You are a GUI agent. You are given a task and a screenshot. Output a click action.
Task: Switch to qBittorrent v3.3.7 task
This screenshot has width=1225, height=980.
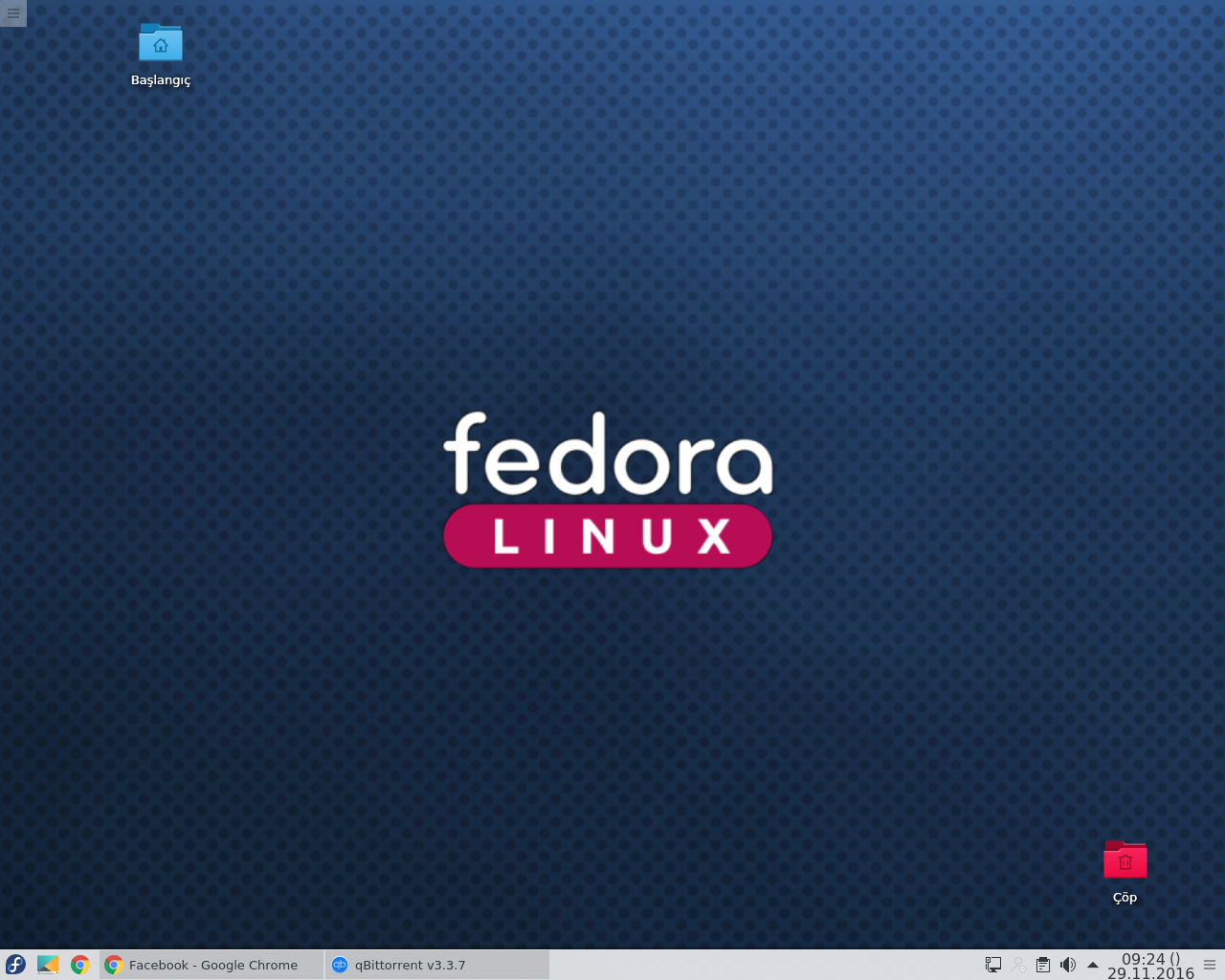[437, 965]
